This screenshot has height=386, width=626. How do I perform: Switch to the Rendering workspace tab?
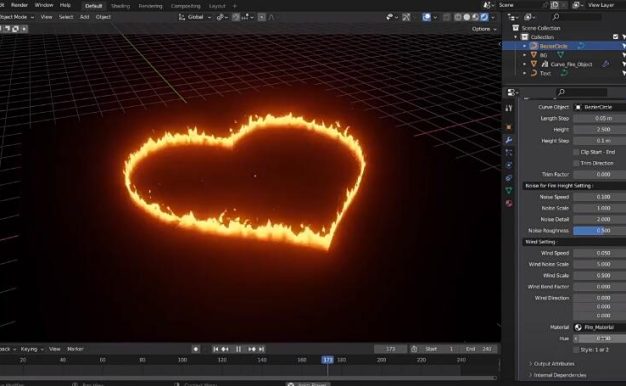click(150, 6)
